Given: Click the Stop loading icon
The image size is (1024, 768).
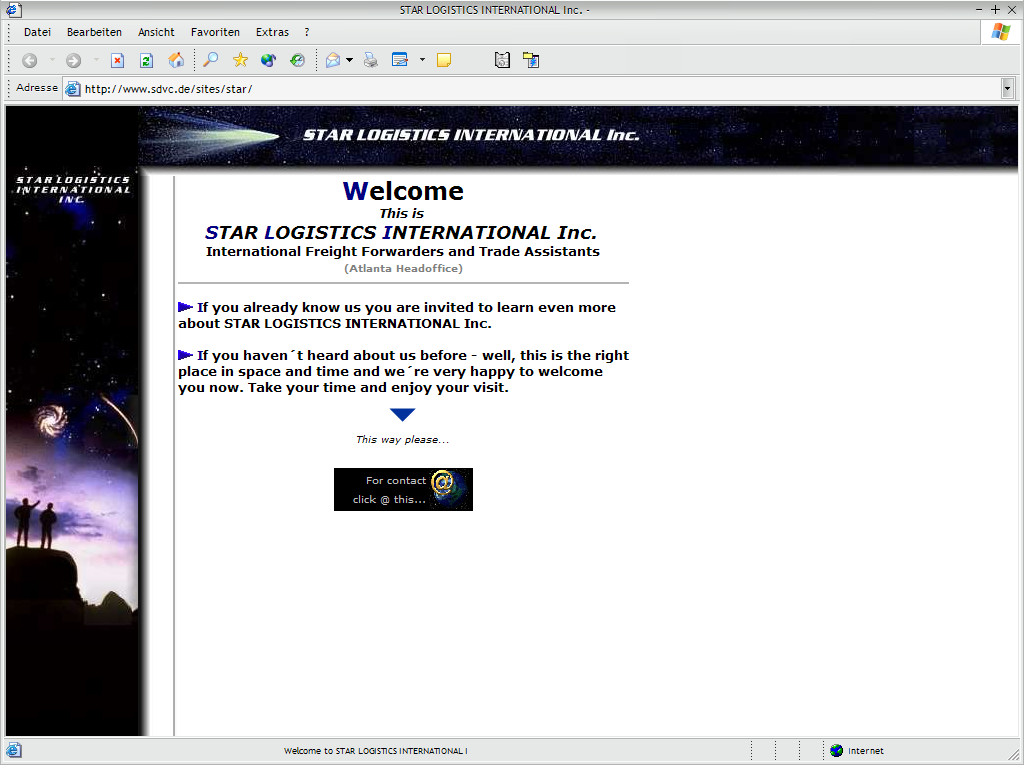Looking at the screenshot, I should (117, 61).
